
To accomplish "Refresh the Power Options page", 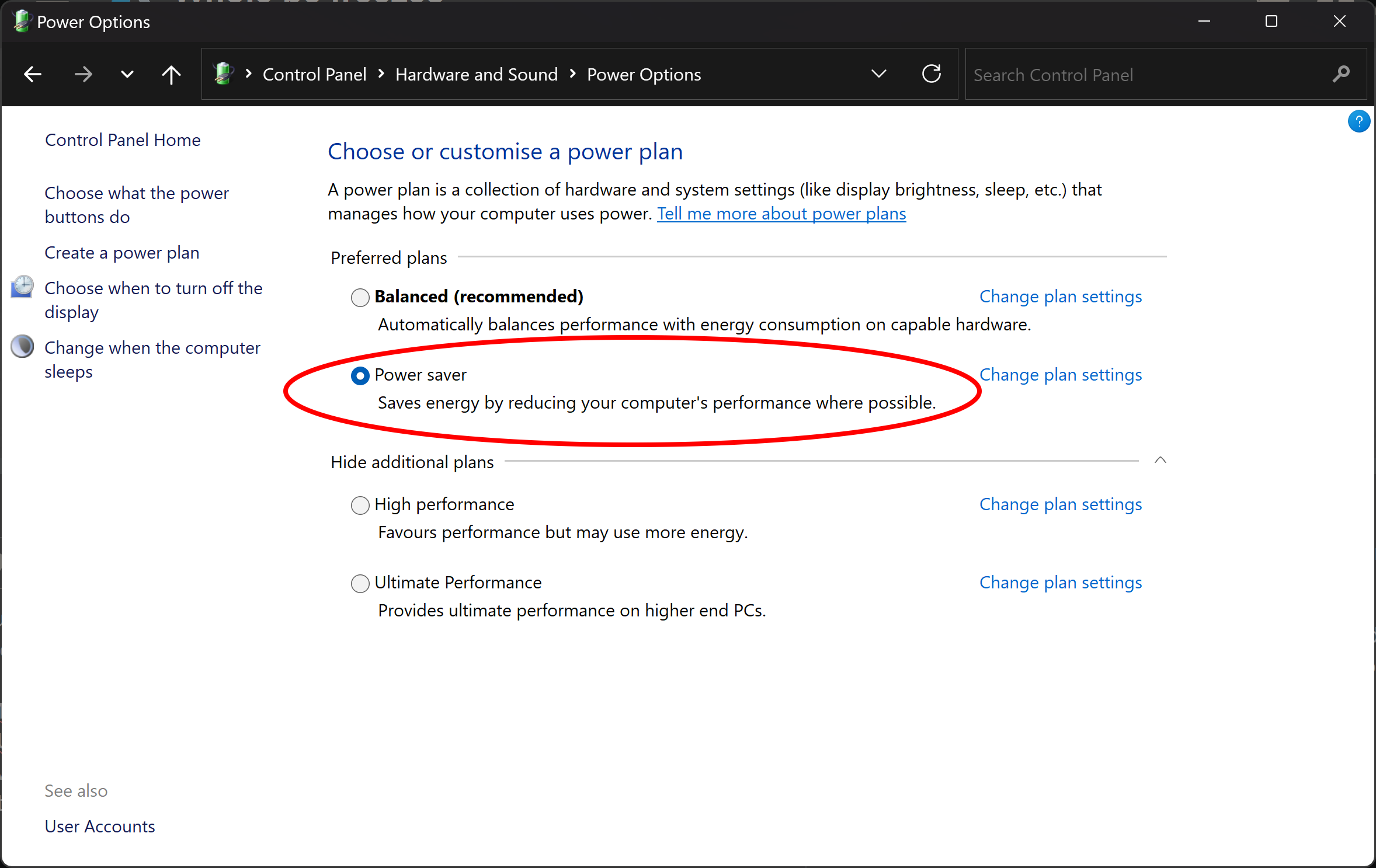I will coord(931,74).
